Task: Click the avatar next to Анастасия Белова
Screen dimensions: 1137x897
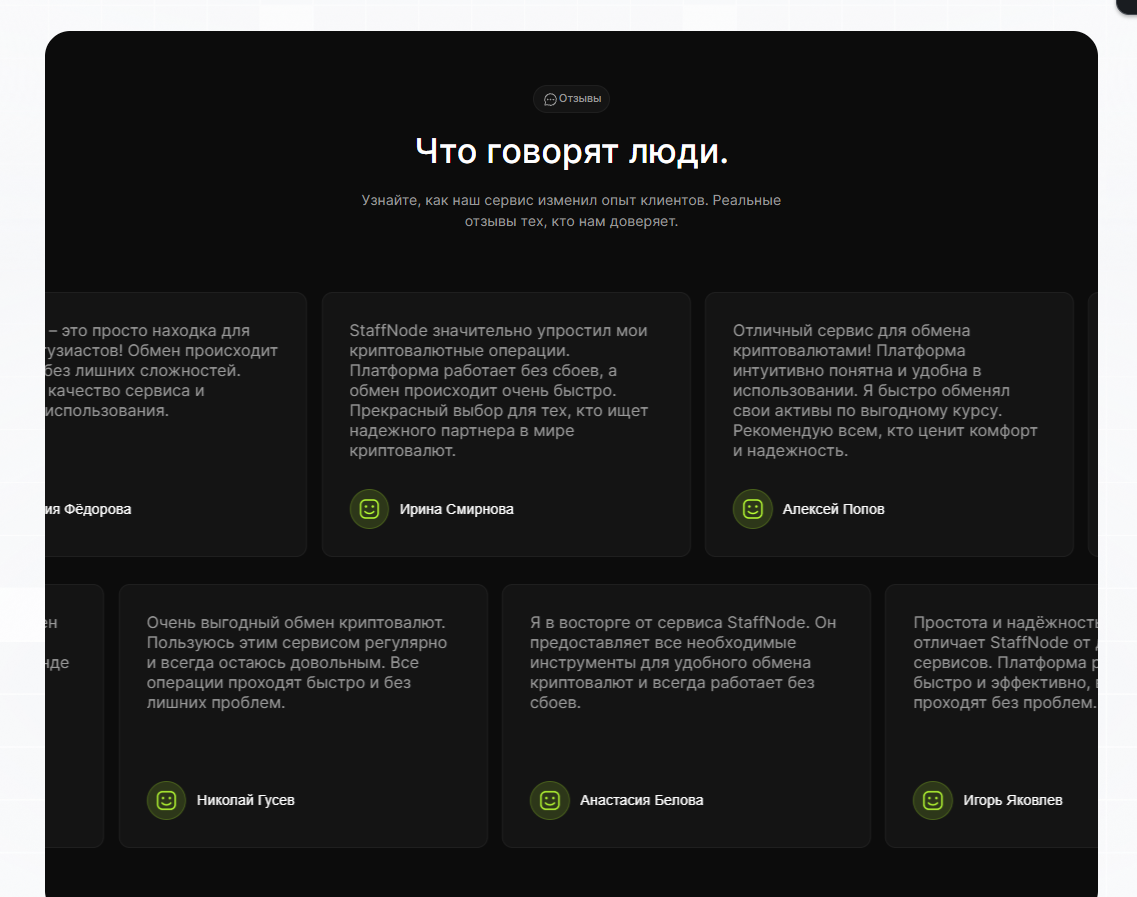Action: coord(549,800)
